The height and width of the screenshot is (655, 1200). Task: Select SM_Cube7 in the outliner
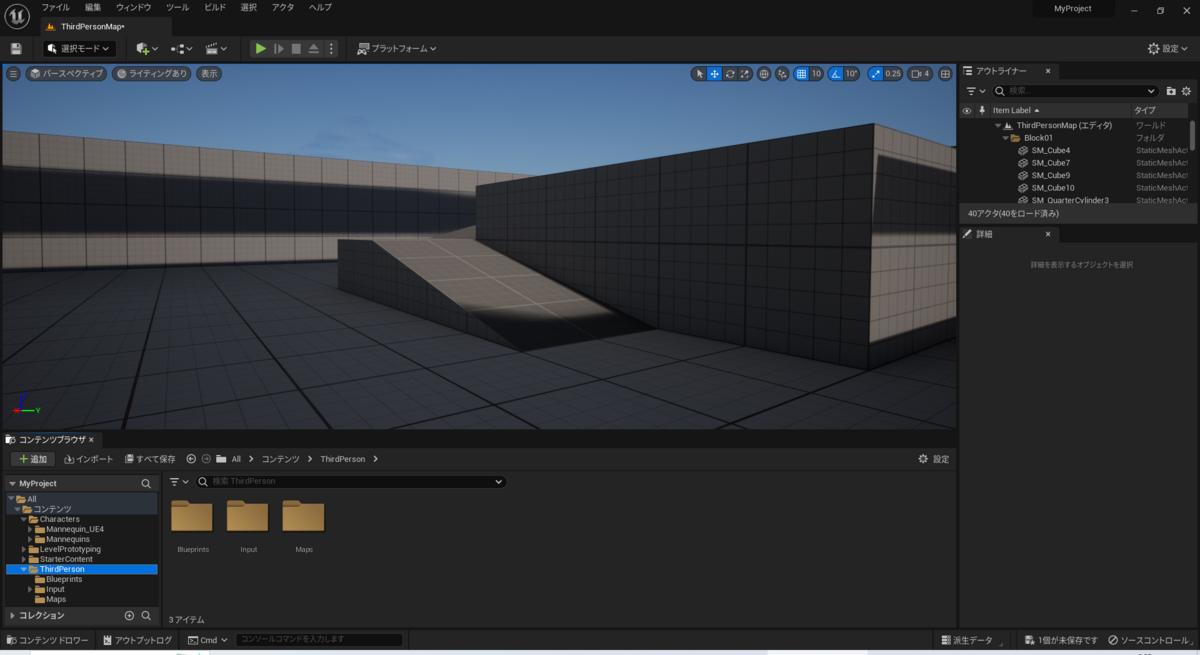point(1051,163)
